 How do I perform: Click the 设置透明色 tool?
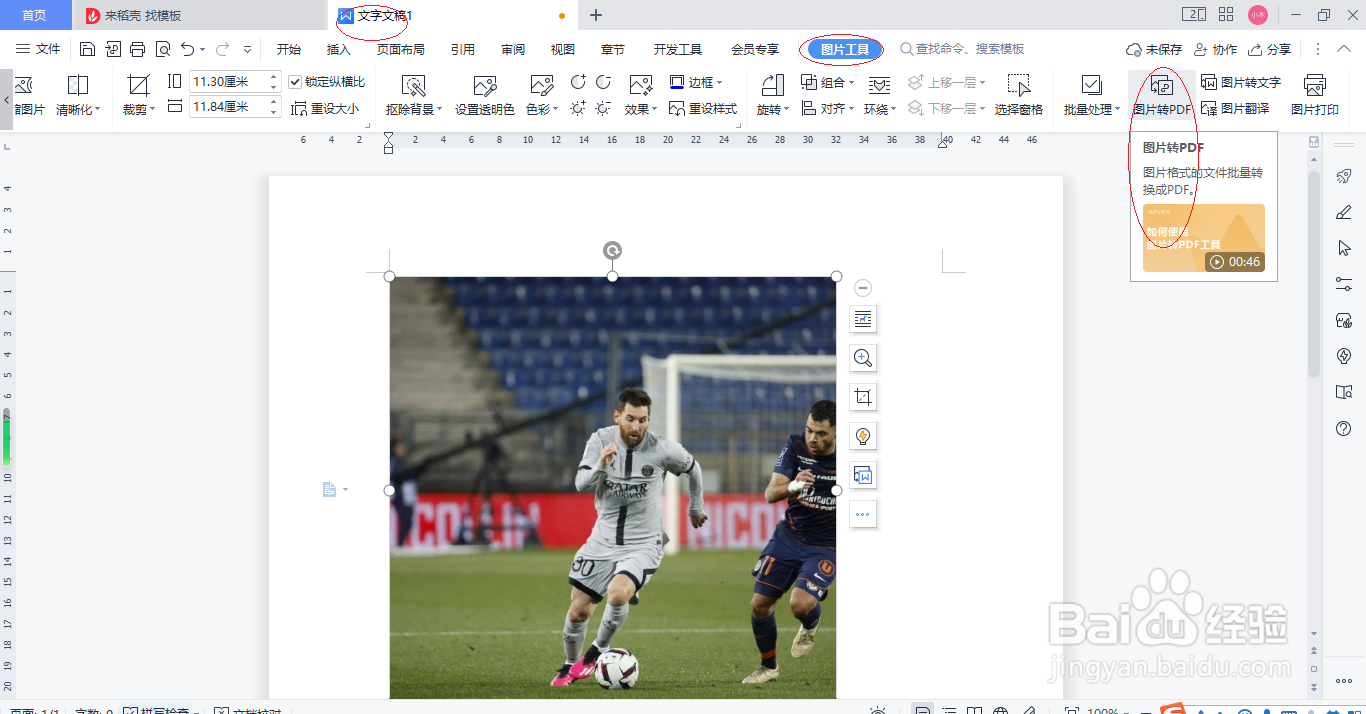click(485, 96)
